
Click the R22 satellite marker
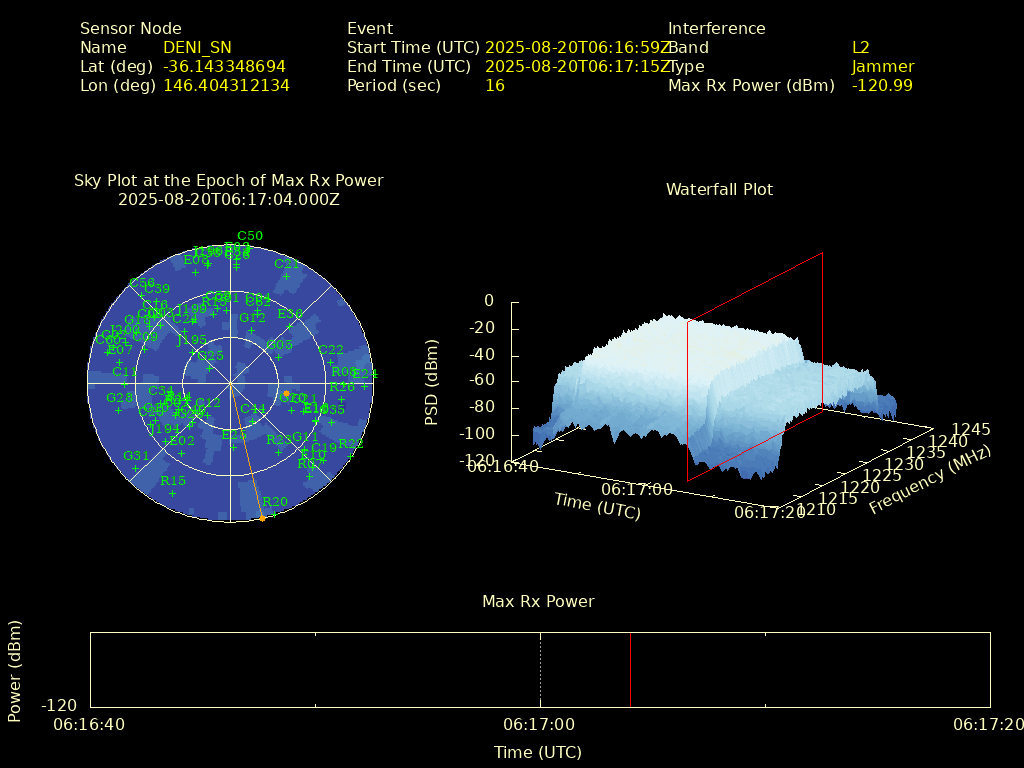[x=351, y=456]
